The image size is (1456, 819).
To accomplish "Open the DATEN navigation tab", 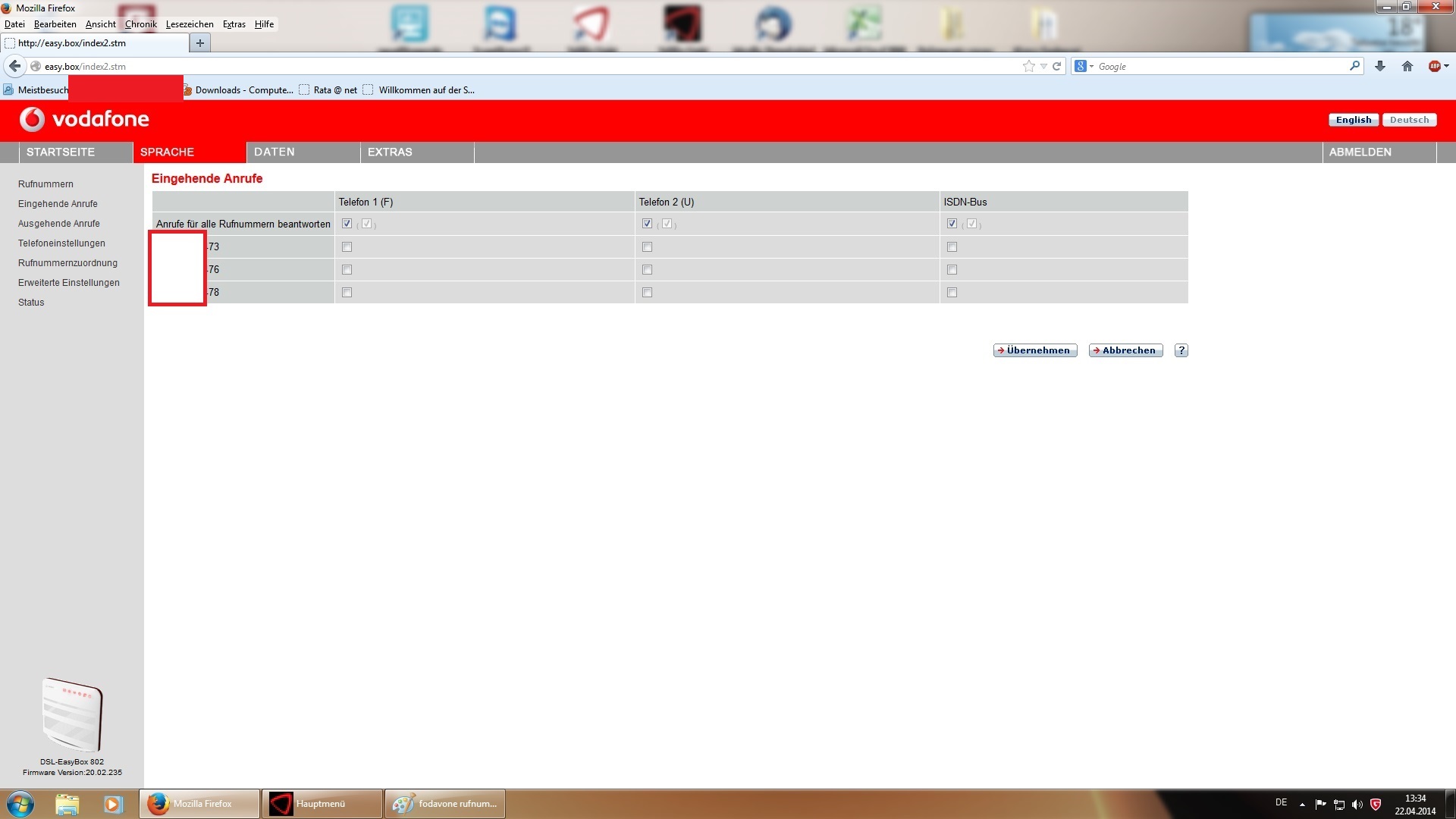I will 275,152.
